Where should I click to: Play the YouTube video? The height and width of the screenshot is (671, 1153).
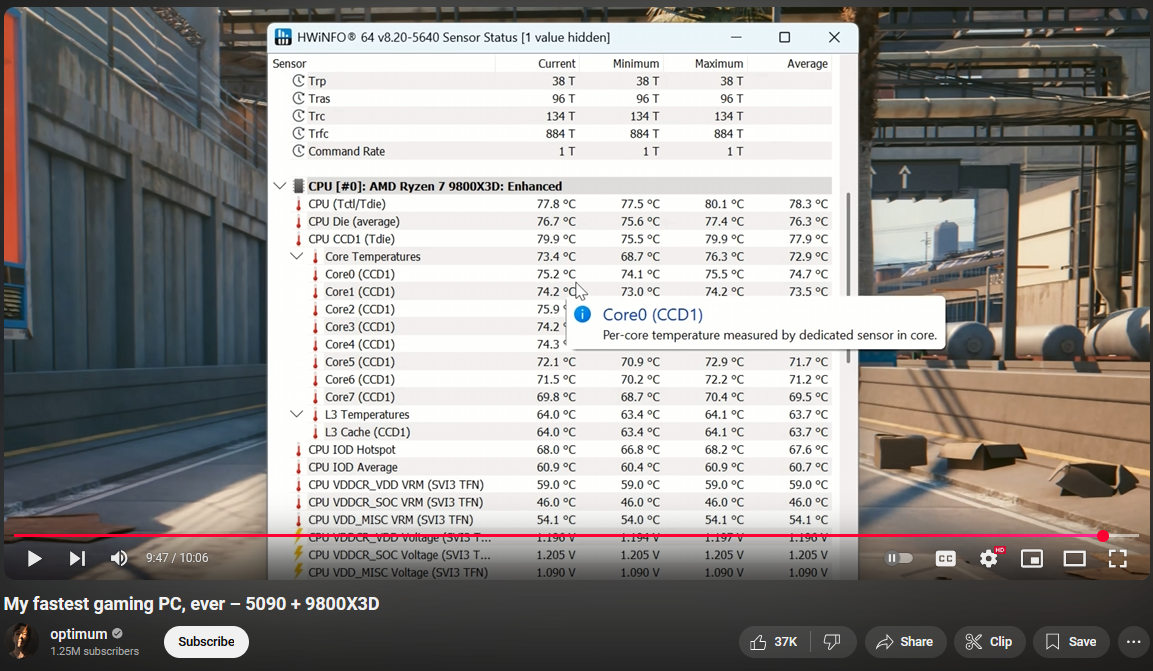click(34, 559)
